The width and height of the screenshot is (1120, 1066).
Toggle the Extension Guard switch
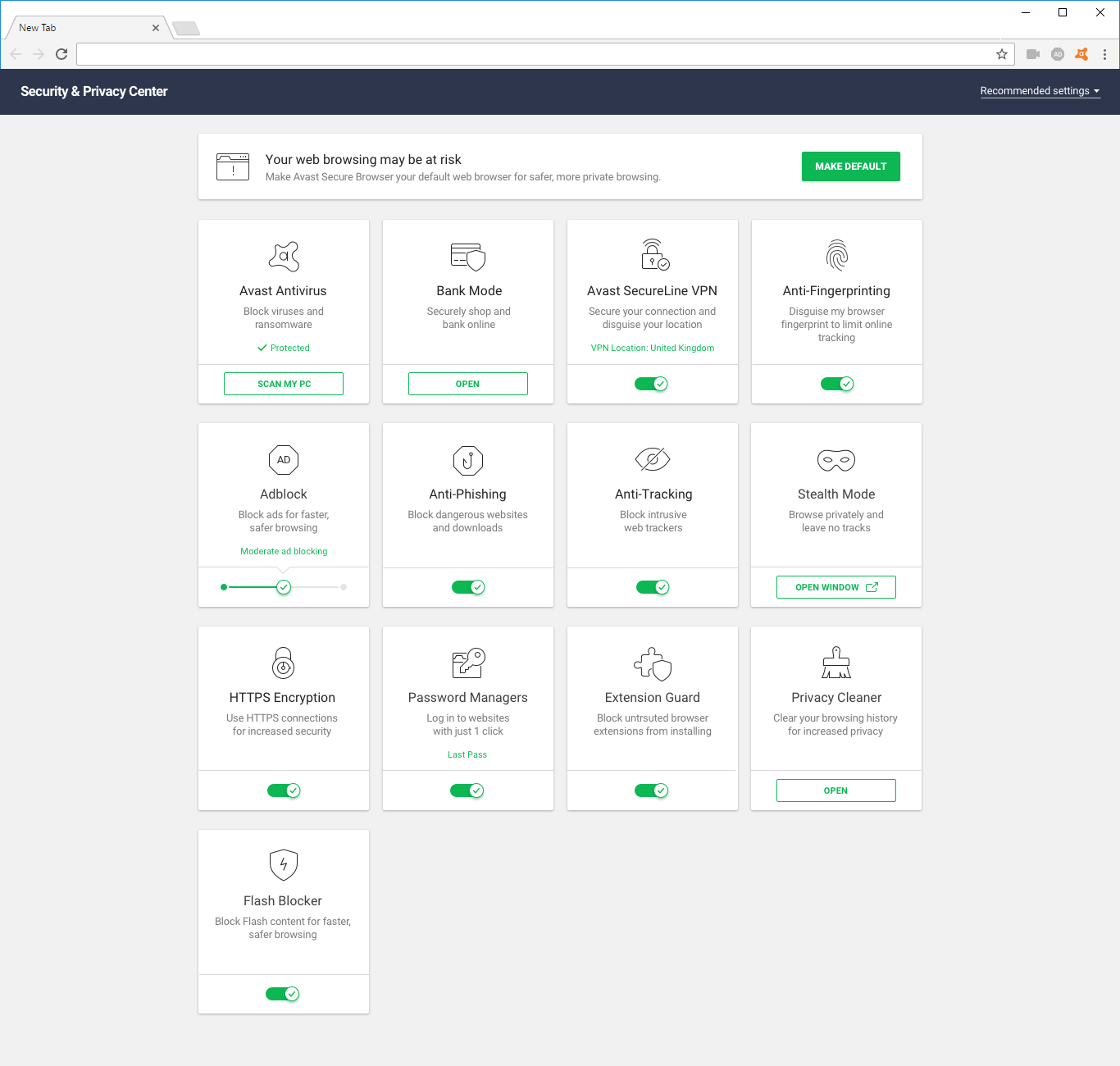[x=652, y=790]
